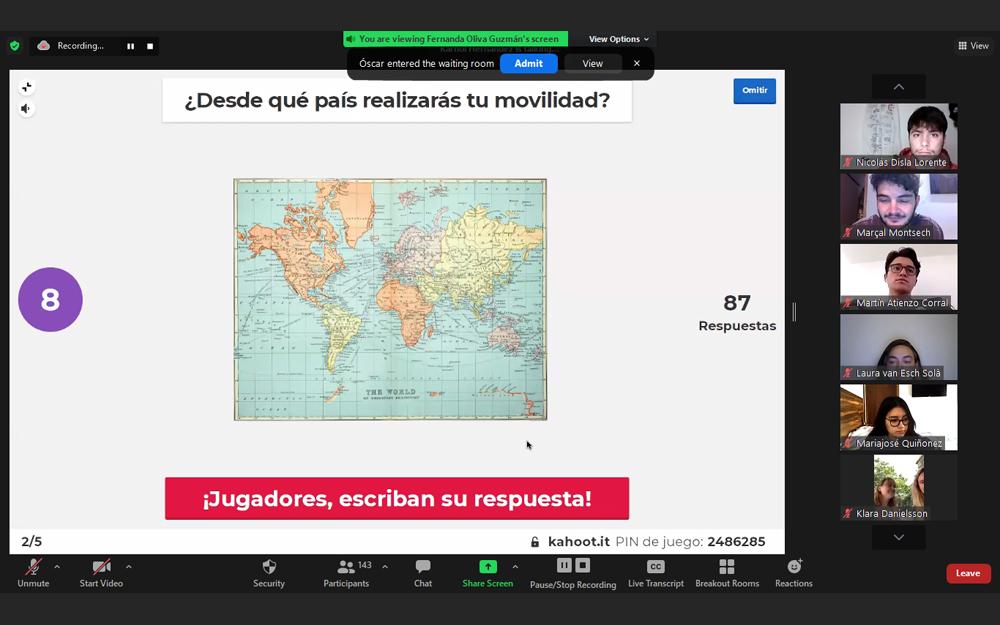
Task: Unmute the microphone
Action: (x=33, y=573)
